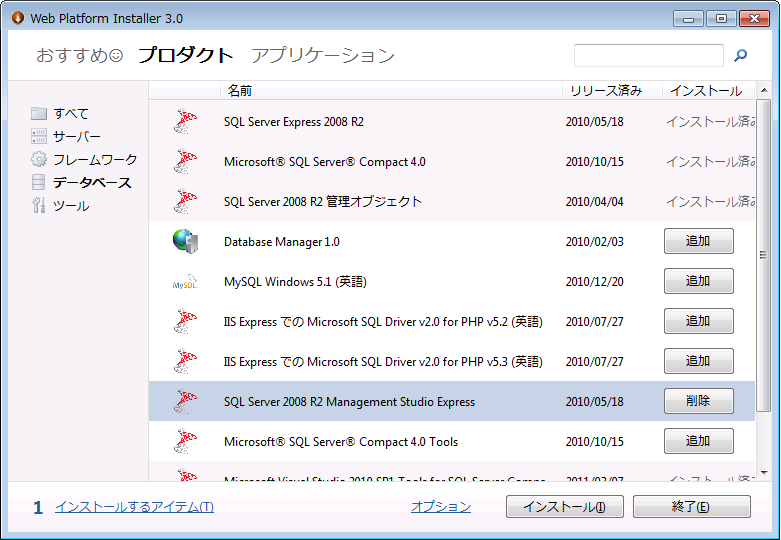The image size is (781, 540).
Task: Select the フレームワーク category
Action: tap(95, 159)
